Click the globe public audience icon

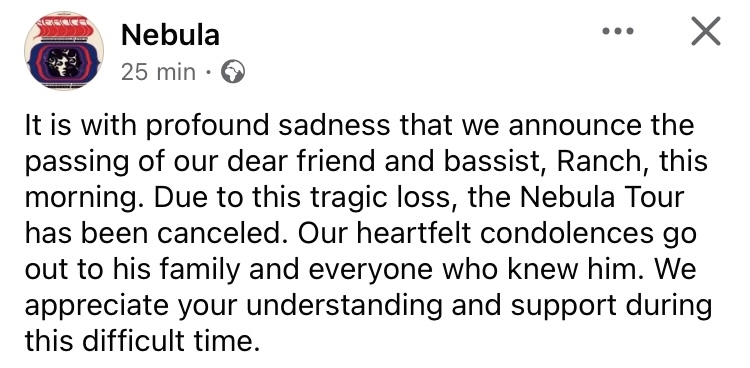click(233, 73)
